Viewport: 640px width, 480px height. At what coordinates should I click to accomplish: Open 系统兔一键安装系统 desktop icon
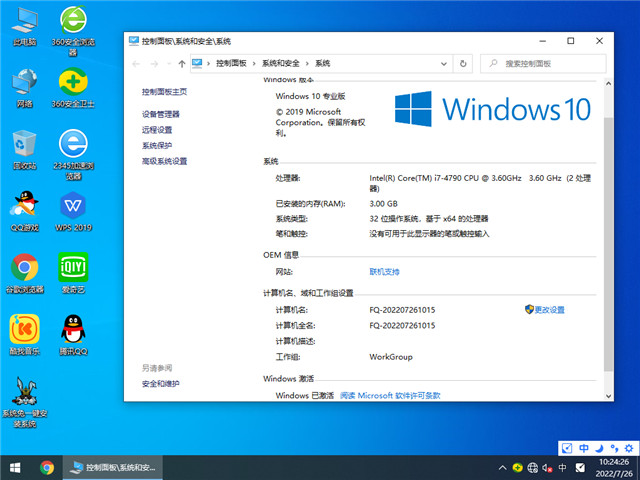coord(24,402)
